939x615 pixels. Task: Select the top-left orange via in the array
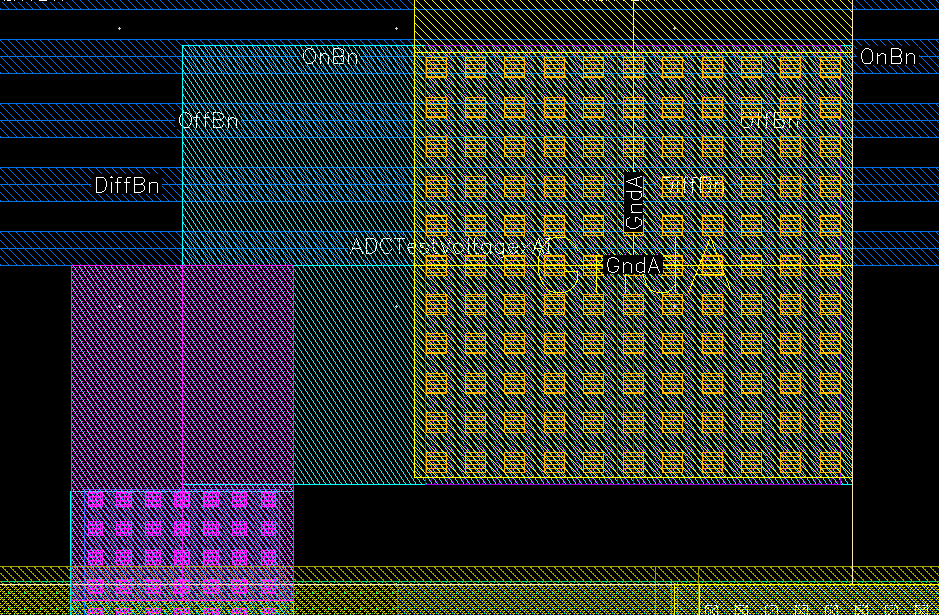coord(436,68)
